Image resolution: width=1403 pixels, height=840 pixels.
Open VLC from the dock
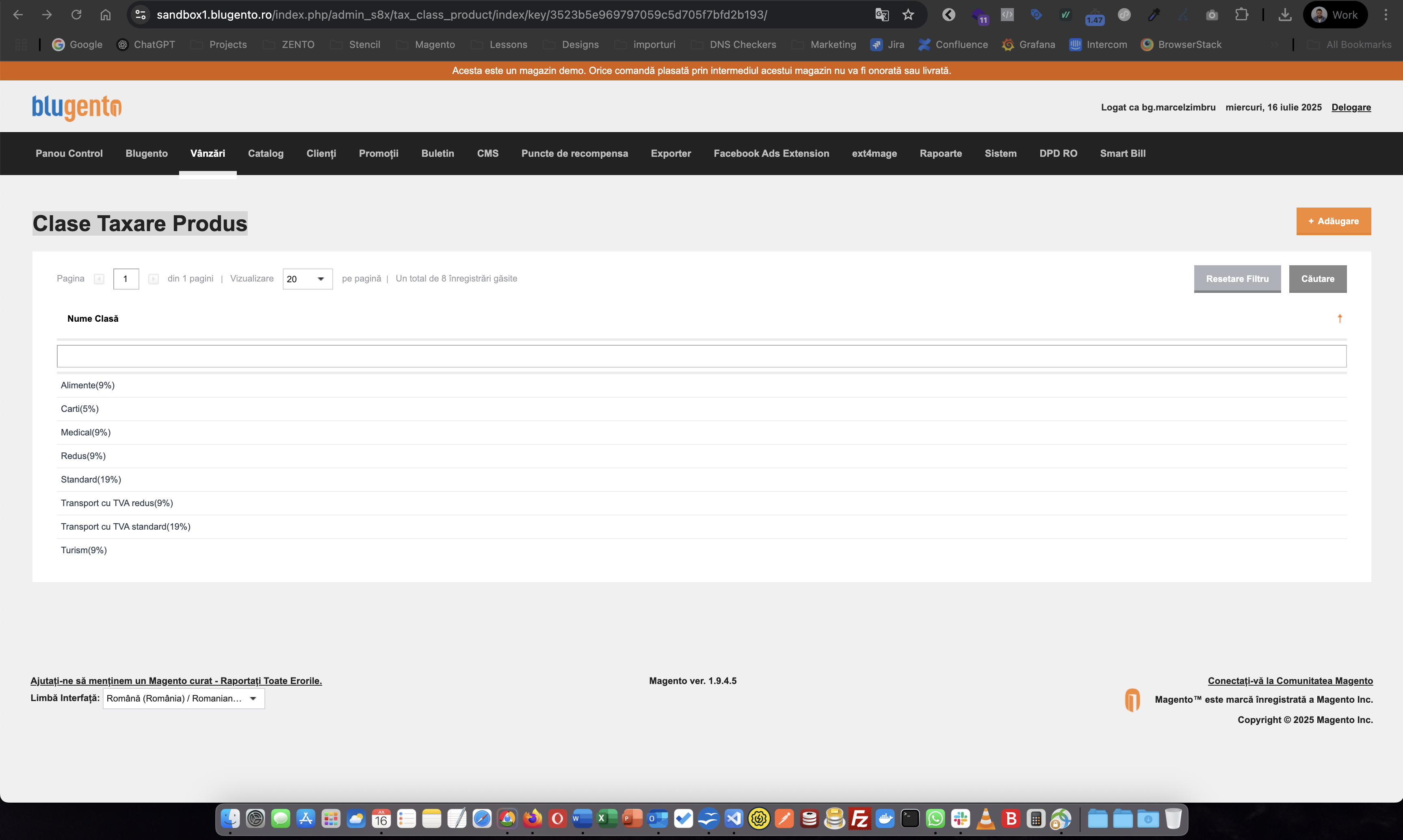pos(985,818)
